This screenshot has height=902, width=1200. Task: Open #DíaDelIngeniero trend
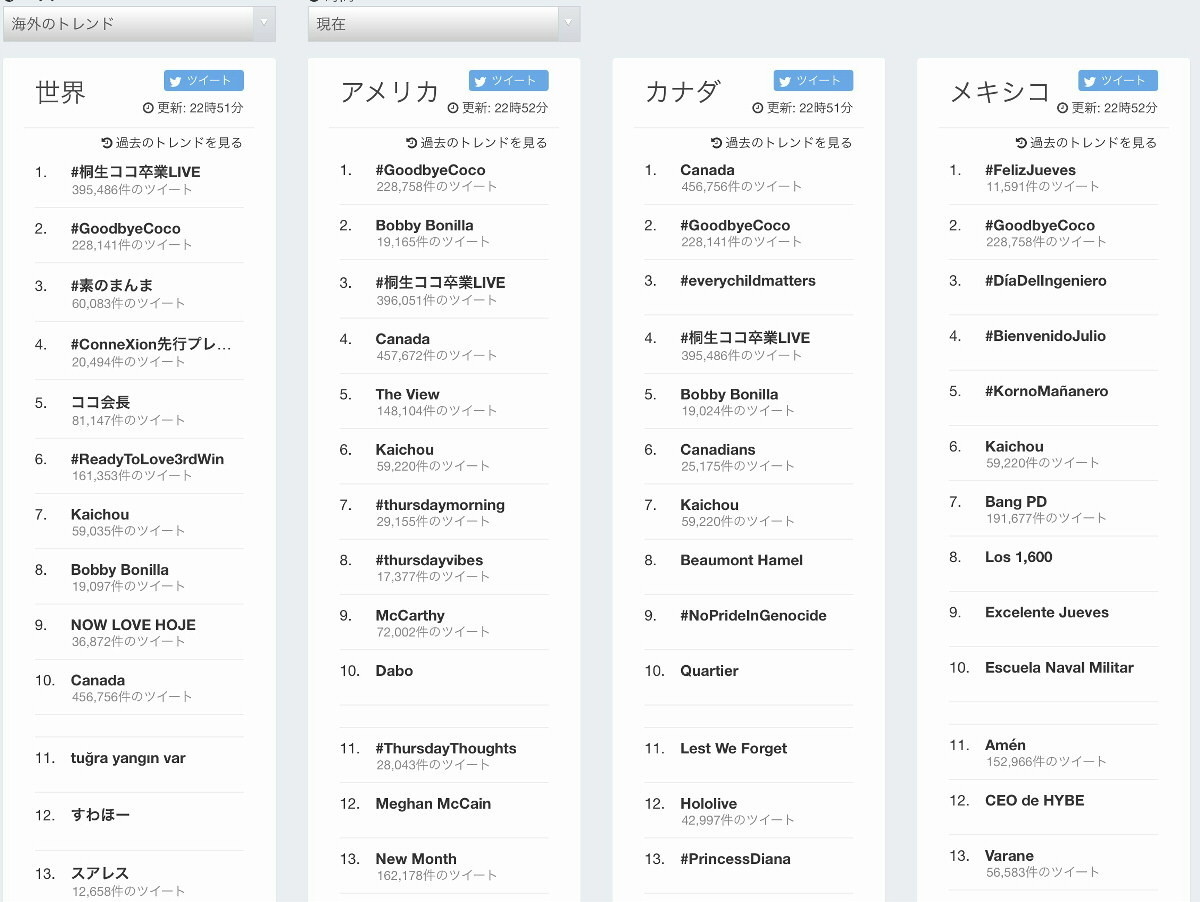pos(1046,281)
